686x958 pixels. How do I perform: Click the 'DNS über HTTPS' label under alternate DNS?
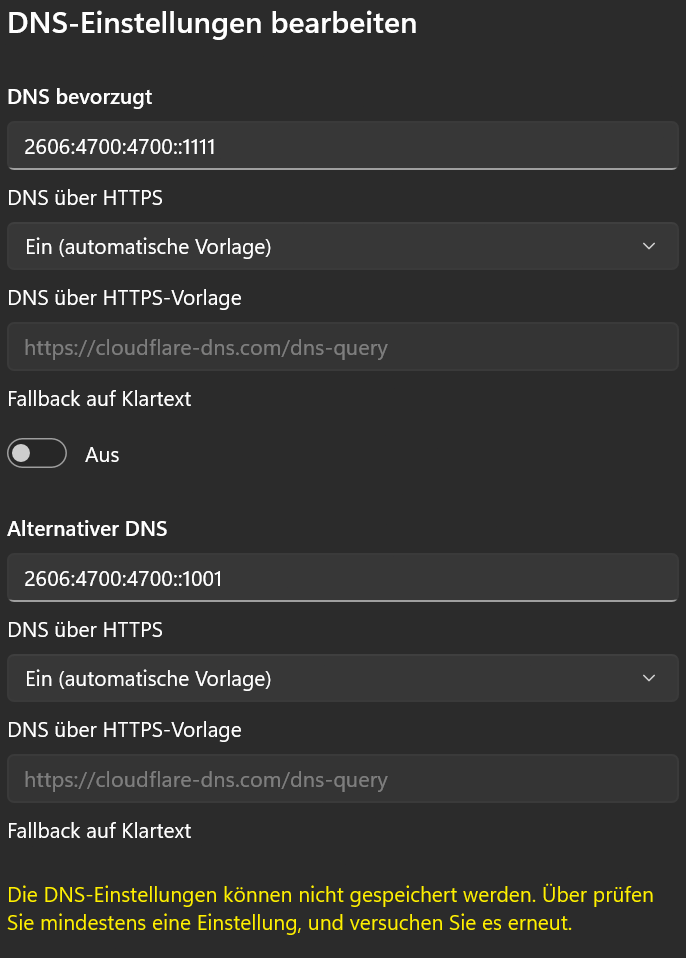[x=85, y=630]
